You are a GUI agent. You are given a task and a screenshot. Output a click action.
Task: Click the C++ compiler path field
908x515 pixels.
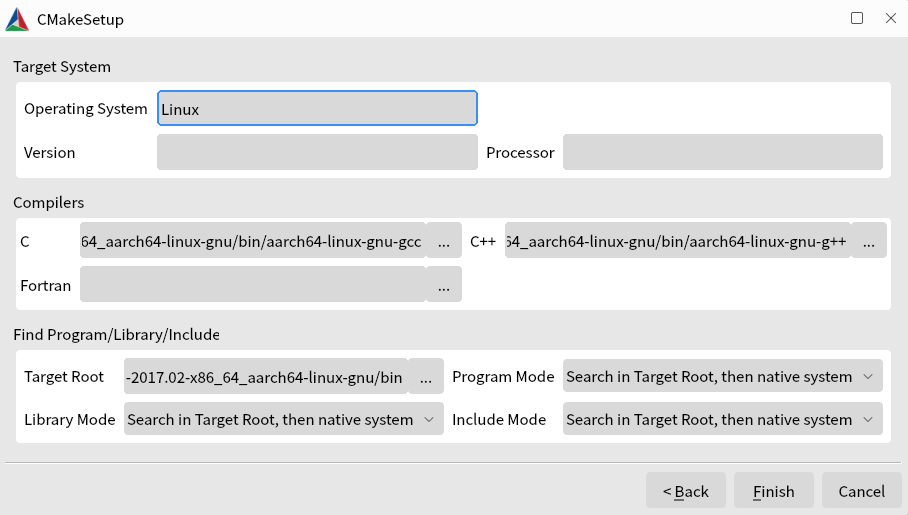pyautogui.click(x=677, y=241)
